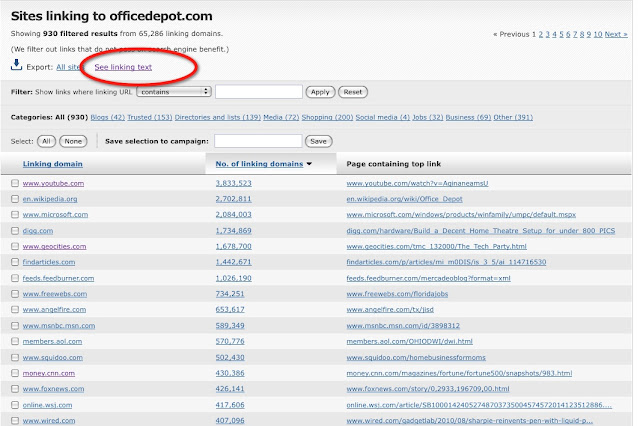Show the Jobs (32) category
This screenshot has height=426, width=640.
(x=427, y=118)
